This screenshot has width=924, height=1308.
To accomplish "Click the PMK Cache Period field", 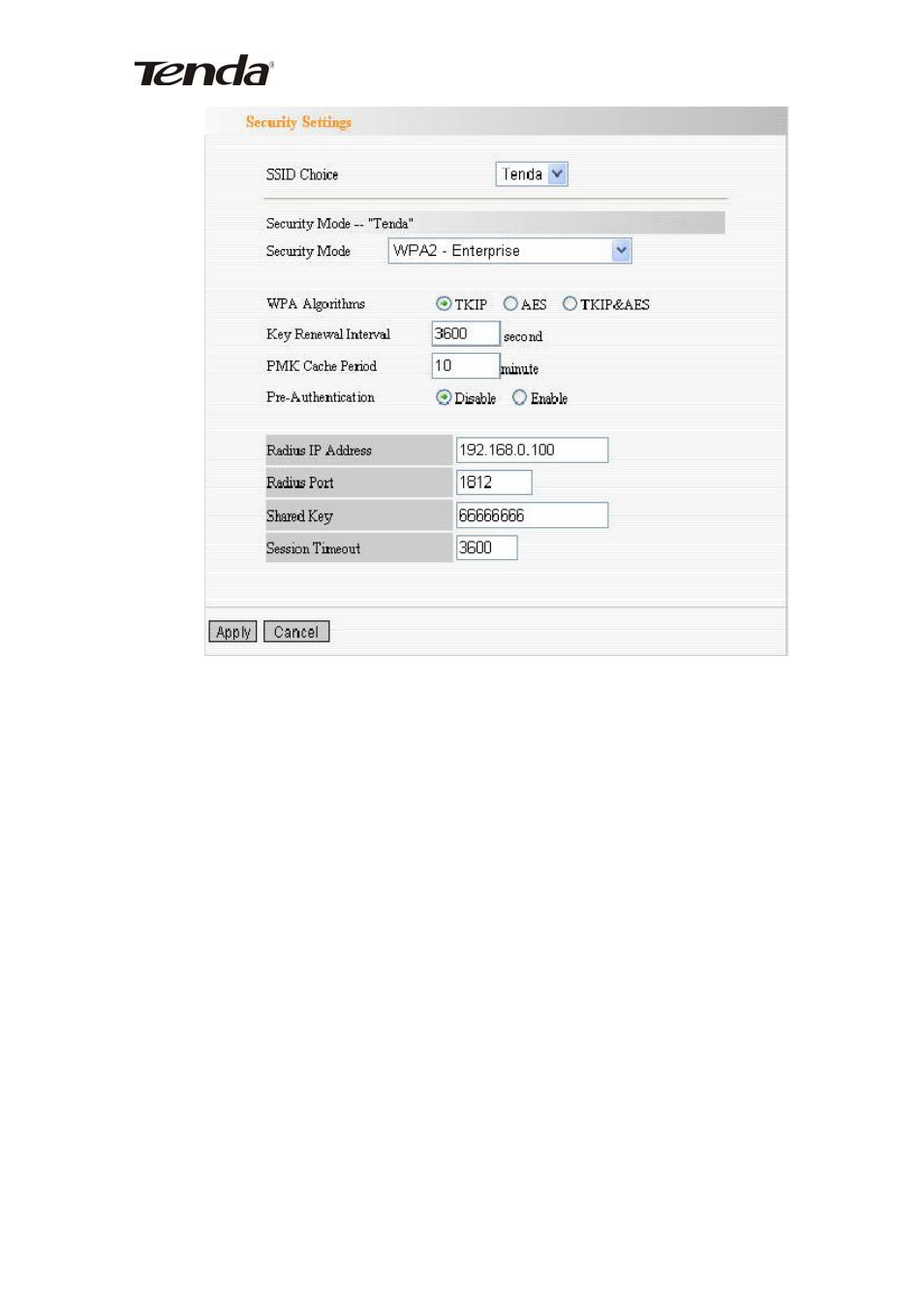I will click(x=465, y=365).
